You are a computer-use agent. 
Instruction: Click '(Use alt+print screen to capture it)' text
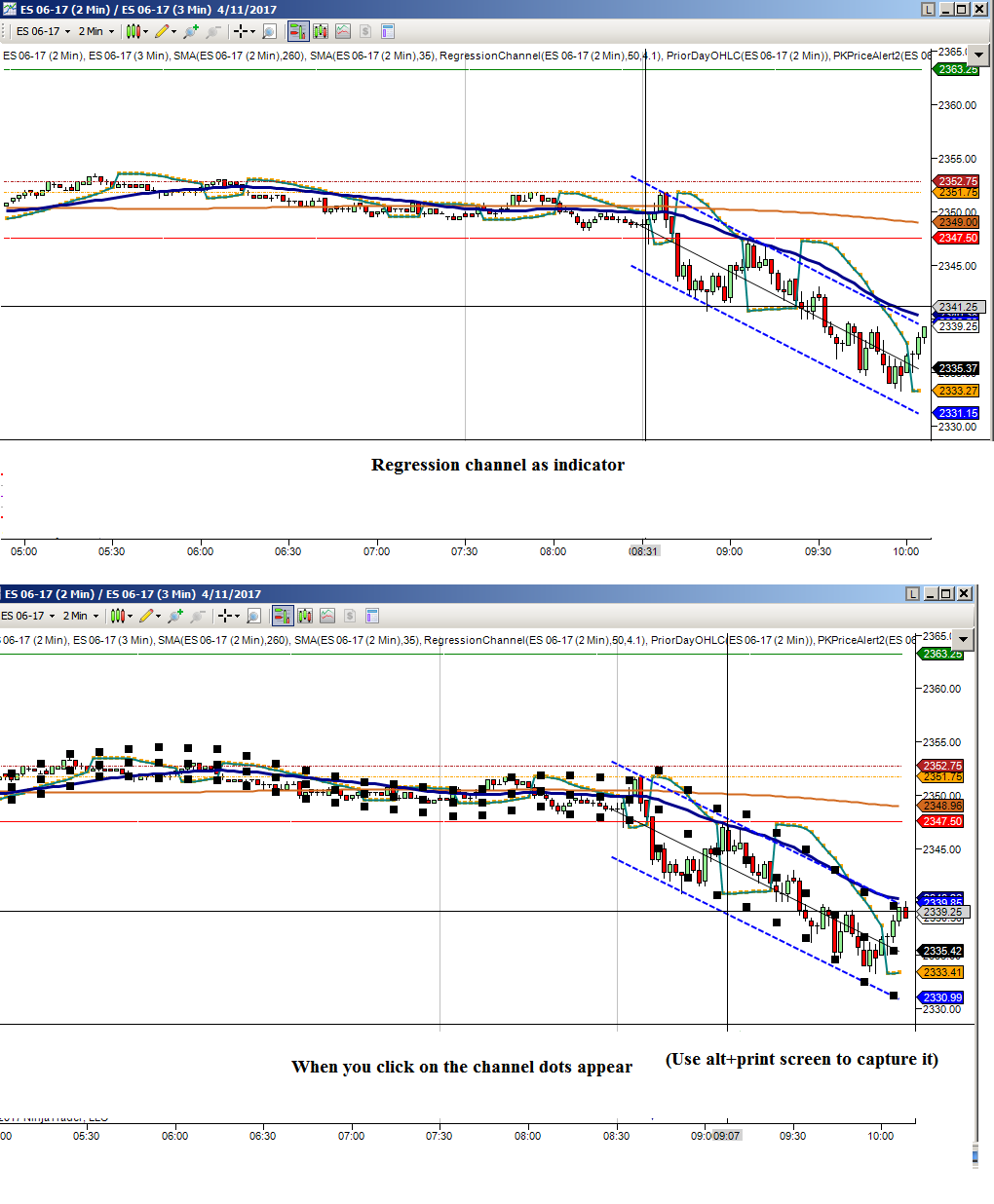802,1059
